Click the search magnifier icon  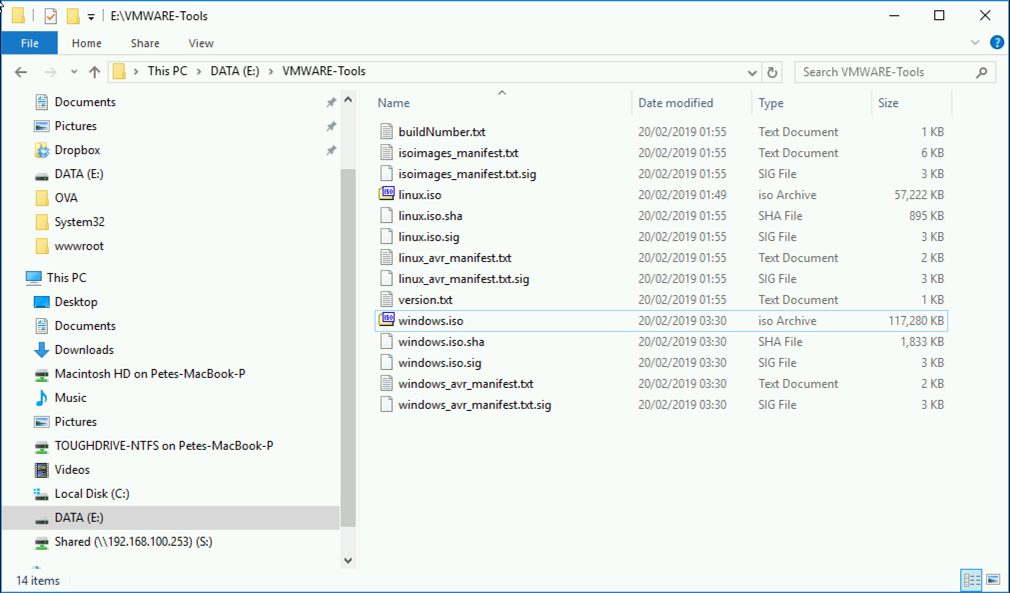(982, 72)
